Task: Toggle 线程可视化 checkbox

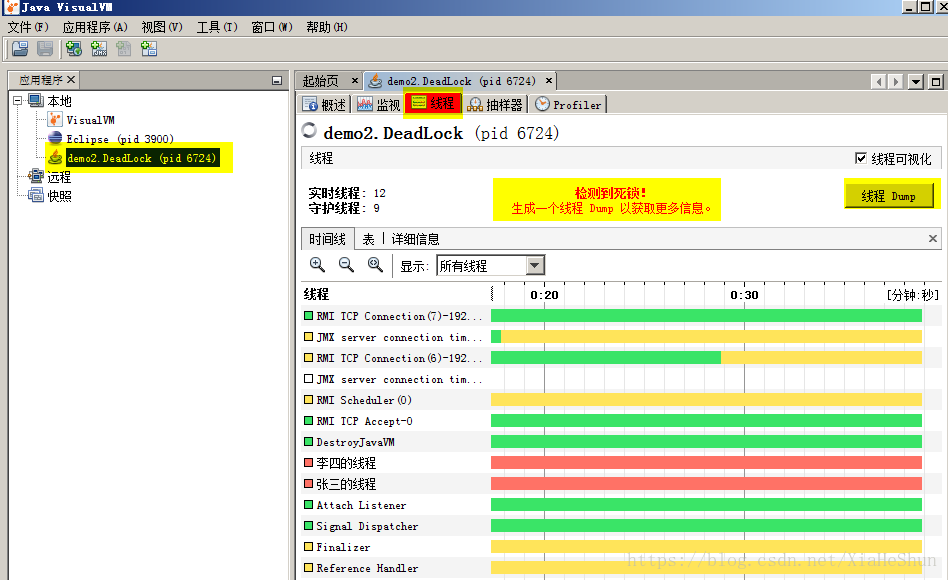Action: (x=861, y=158)
